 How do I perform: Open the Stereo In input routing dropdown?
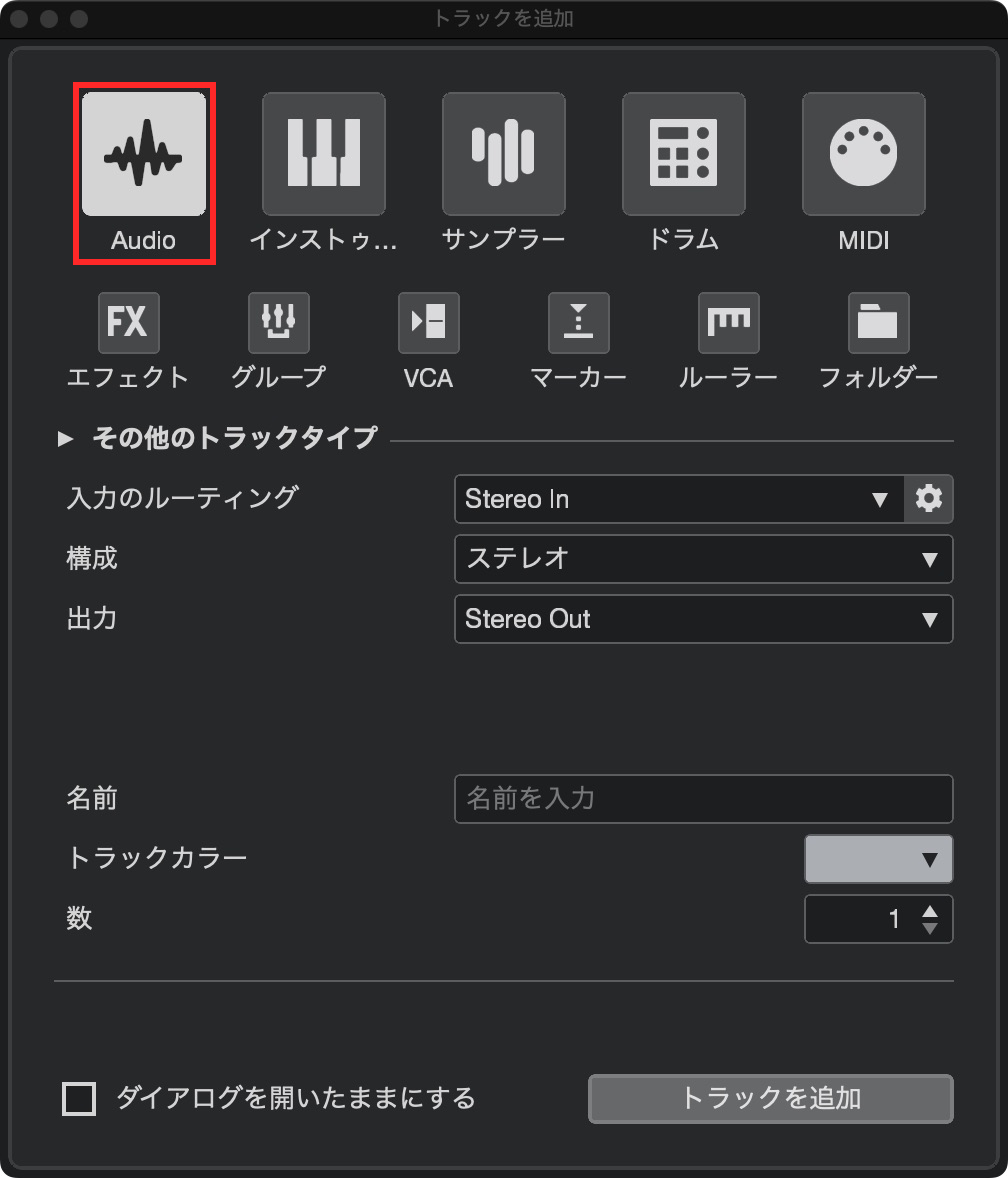679,499
